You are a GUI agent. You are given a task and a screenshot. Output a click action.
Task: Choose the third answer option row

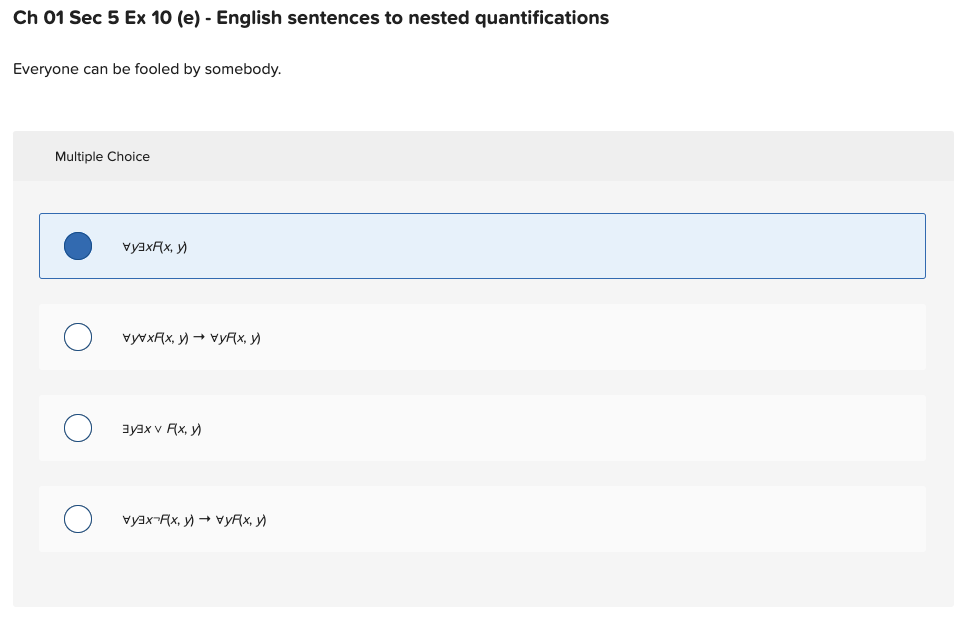pyautogui.click(x=482, y=427)
